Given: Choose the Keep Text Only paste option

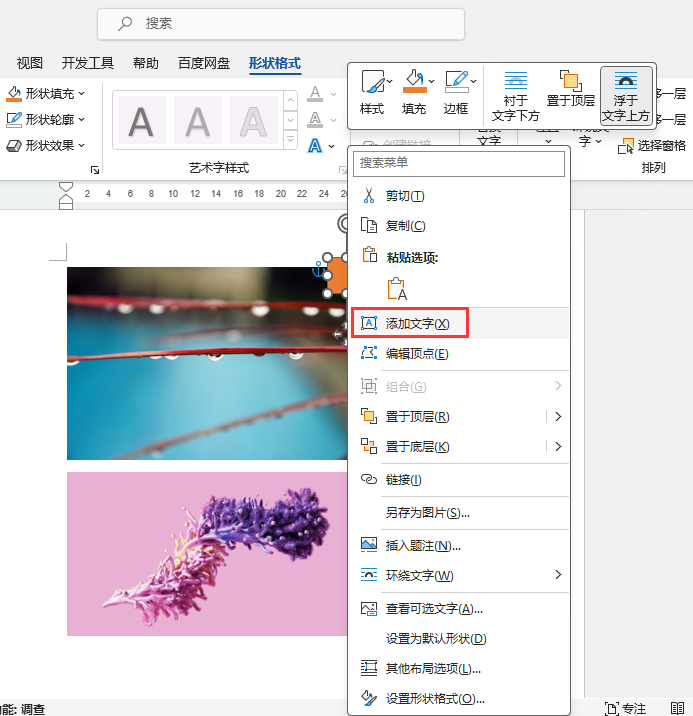Looking at the screenshot, I should 397,289.
